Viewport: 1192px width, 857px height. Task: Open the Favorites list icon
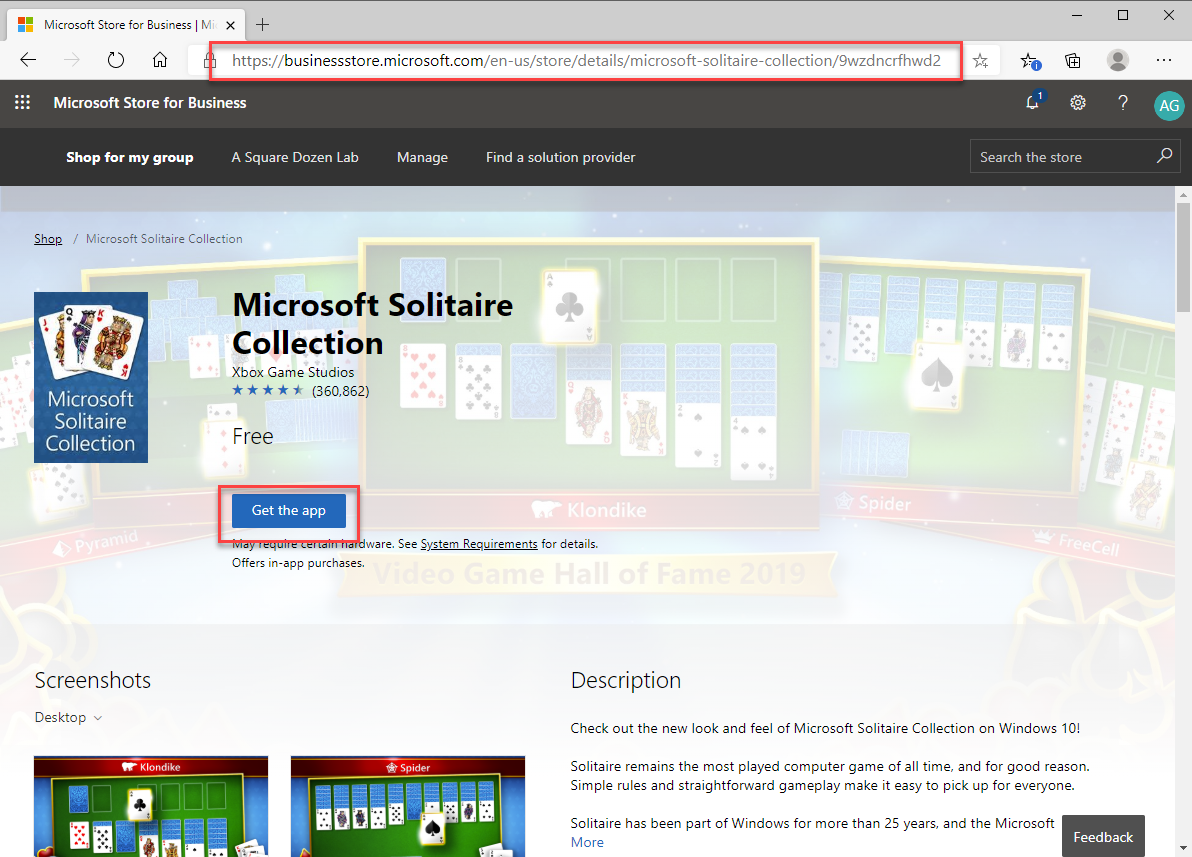[x=1029, y=61]
